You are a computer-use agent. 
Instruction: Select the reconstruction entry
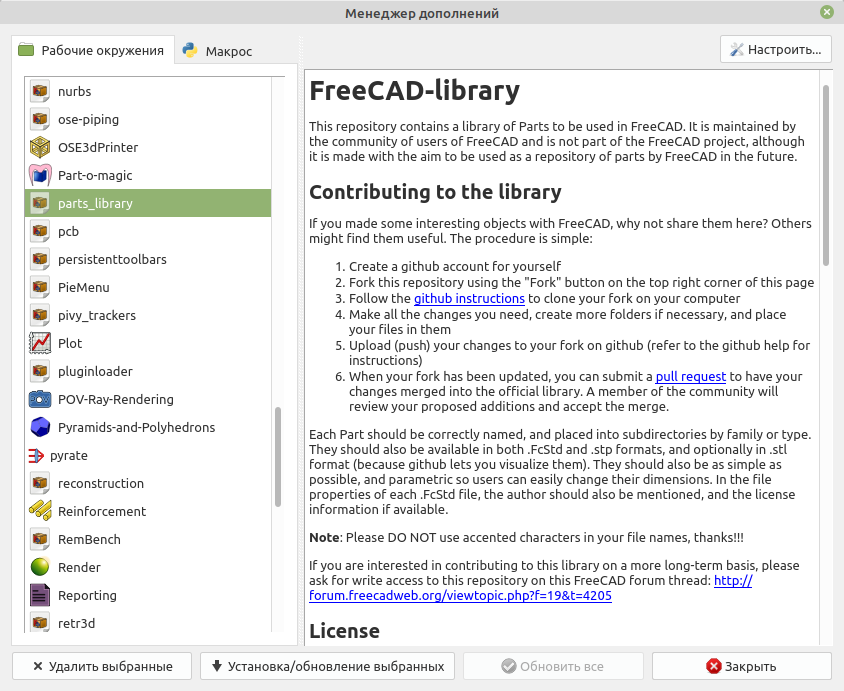148,483
